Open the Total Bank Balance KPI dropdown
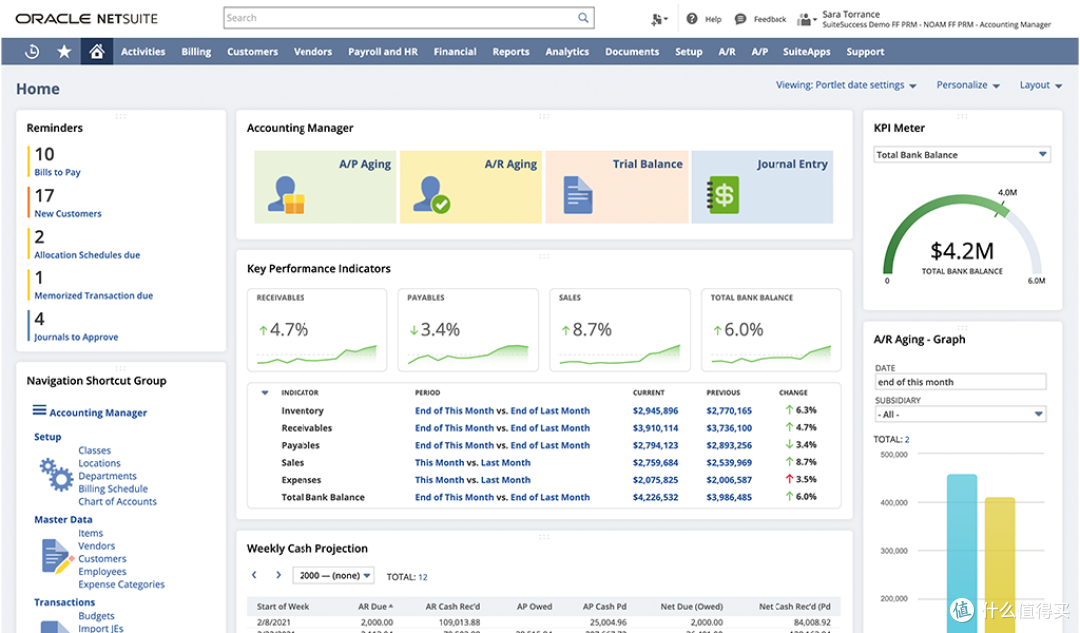This screenshot has height=633, width=1080. click(962, 155)
